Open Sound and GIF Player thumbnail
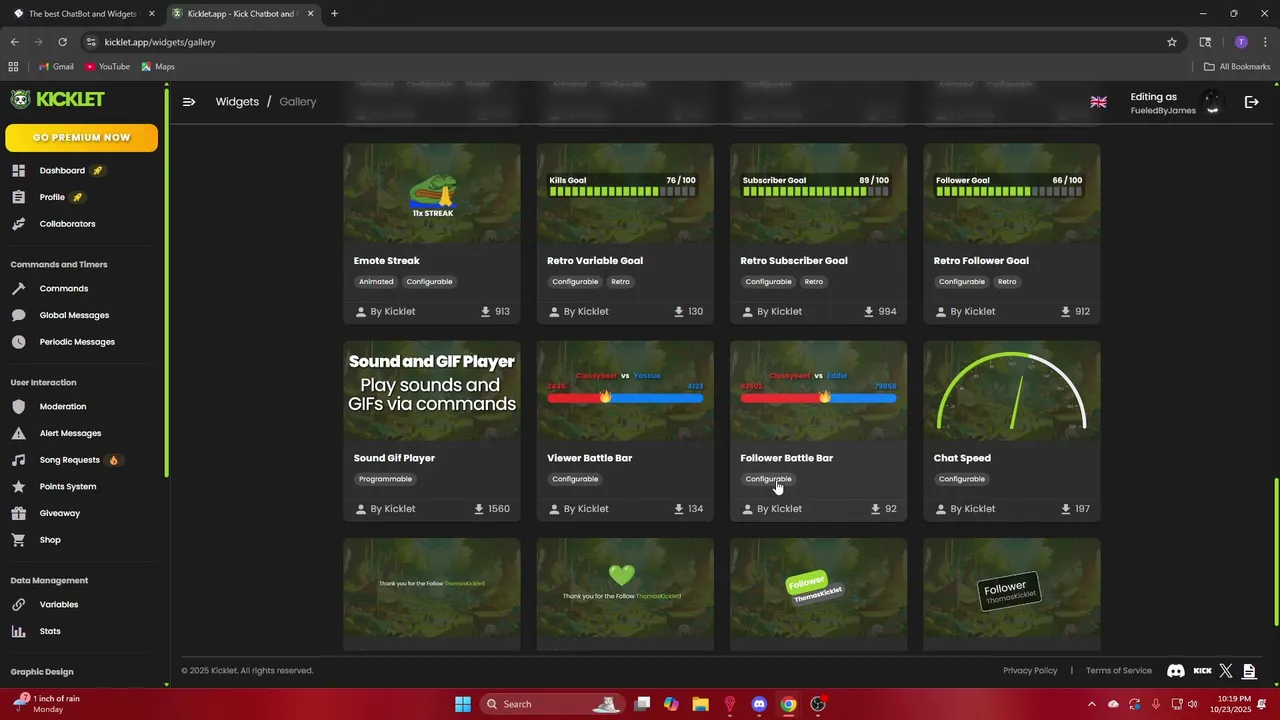This screenshot has width=1280, height=720. pos(432,390)
